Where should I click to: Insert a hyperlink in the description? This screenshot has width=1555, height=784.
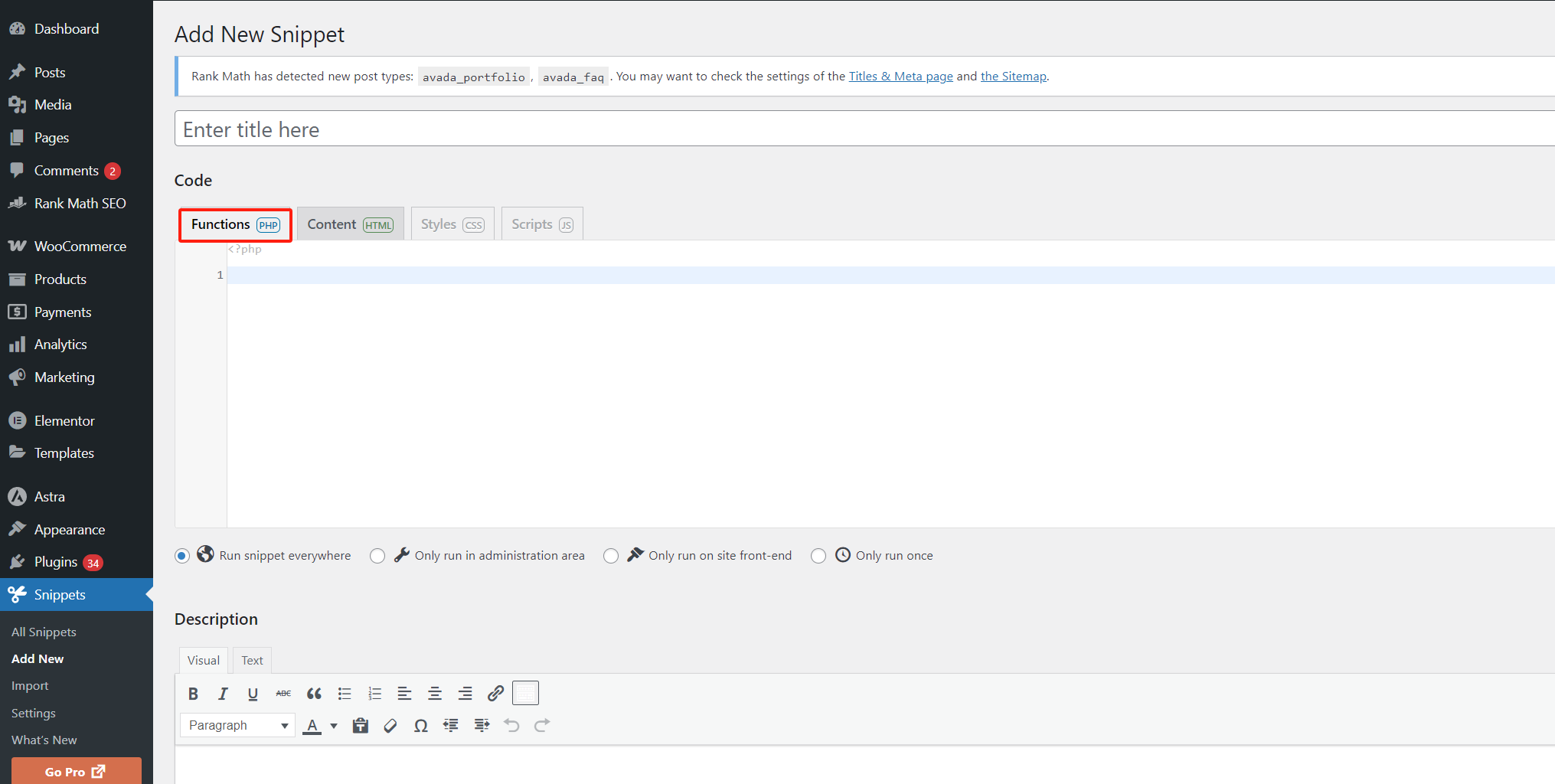click(x=495, y=693)
